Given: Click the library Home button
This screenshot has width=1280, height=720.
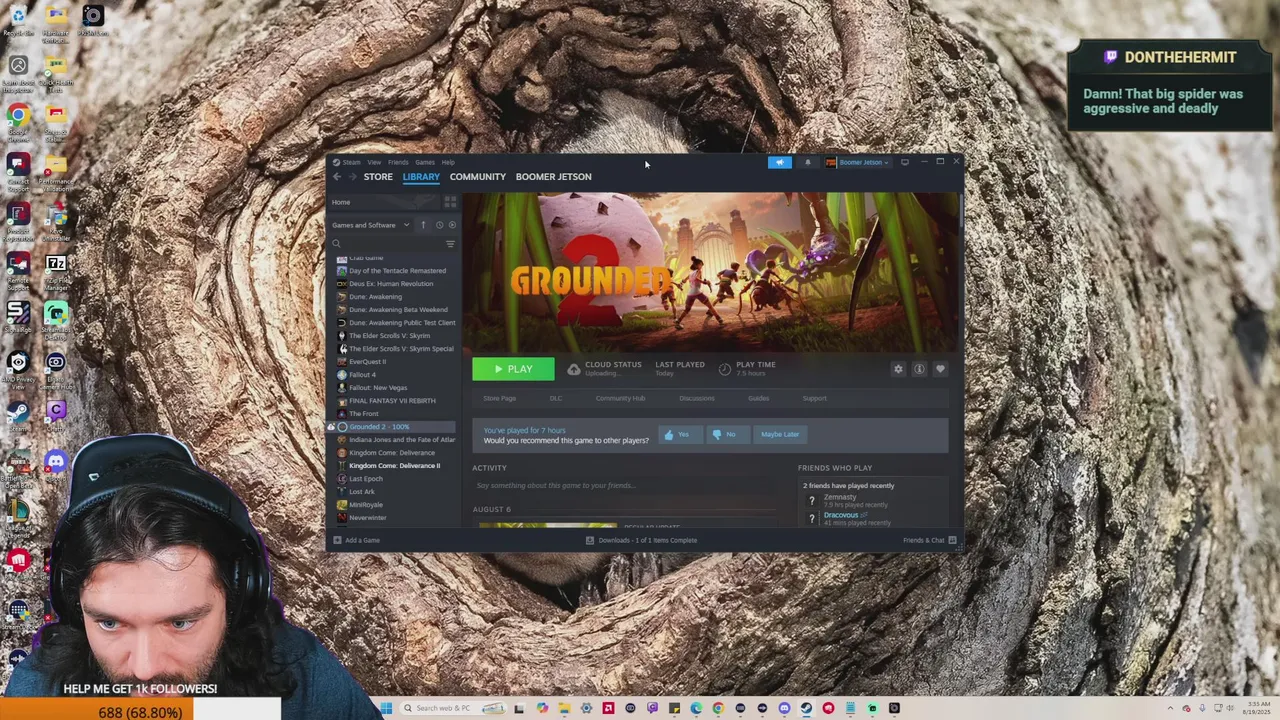Looking at the screenshot, I should click(385, 202).
